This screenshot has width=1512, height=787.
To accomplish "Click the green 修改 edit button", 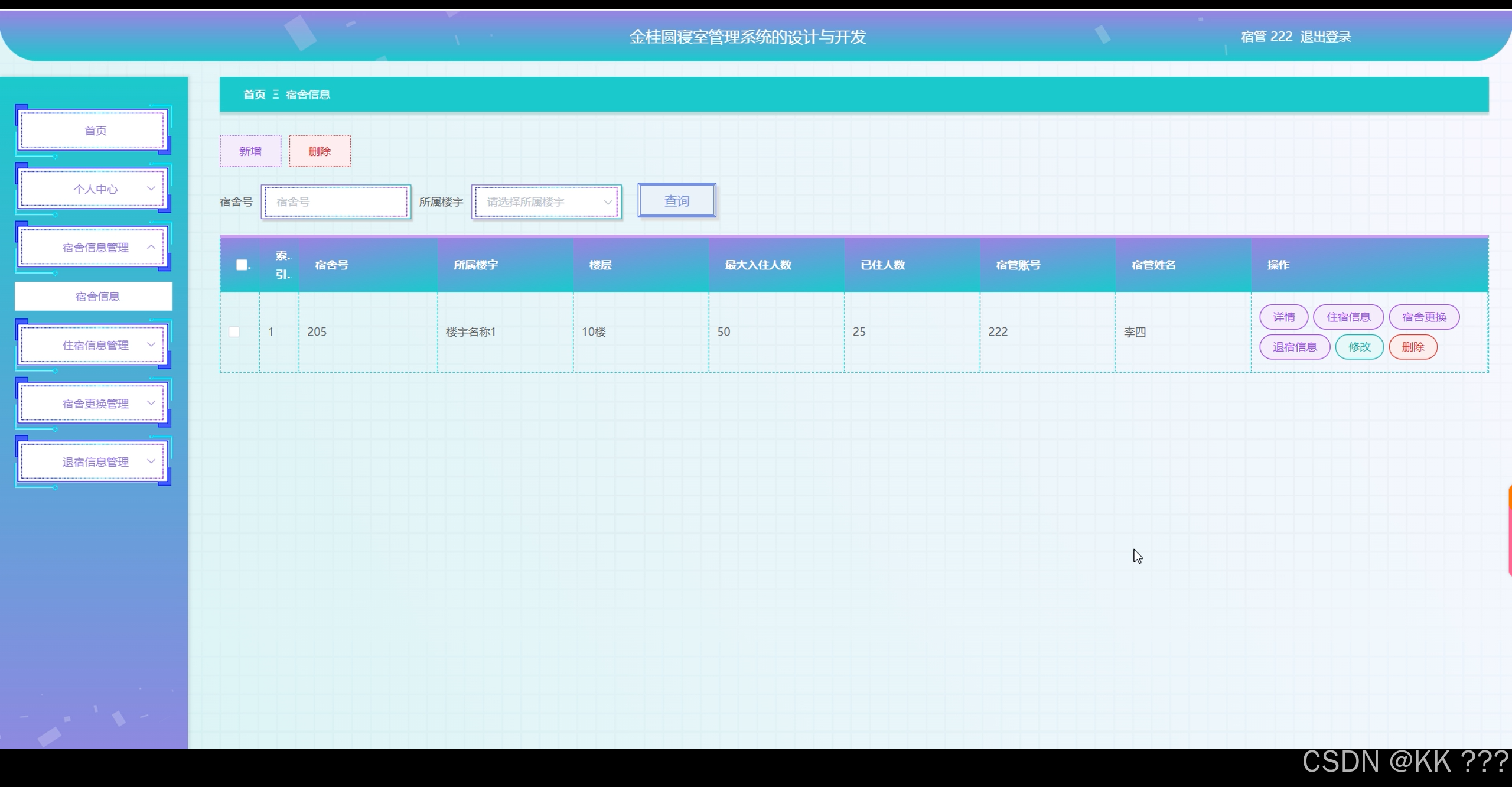I will click(x=1359, y=347).
